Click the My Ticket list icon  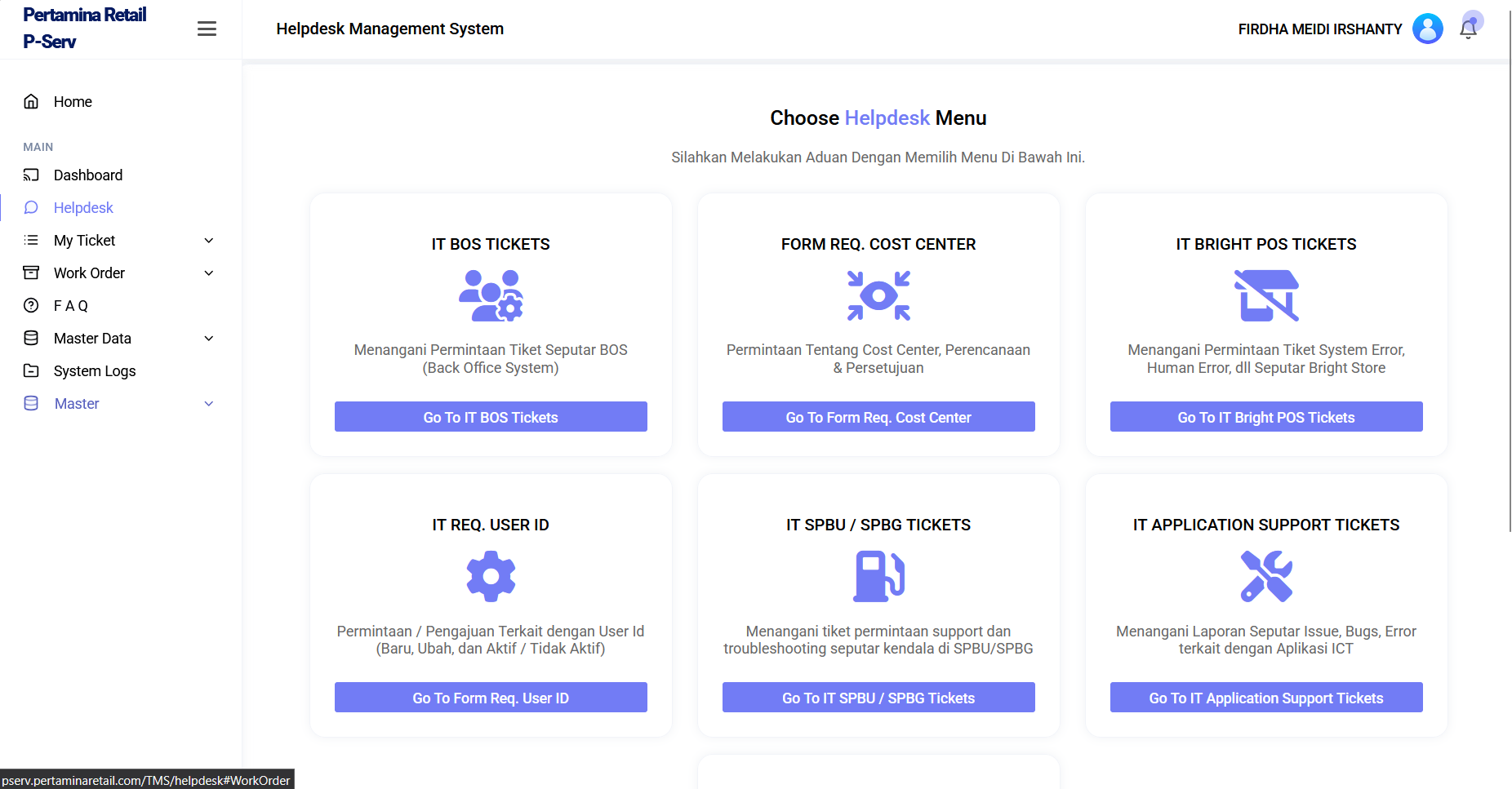[31, 240]
